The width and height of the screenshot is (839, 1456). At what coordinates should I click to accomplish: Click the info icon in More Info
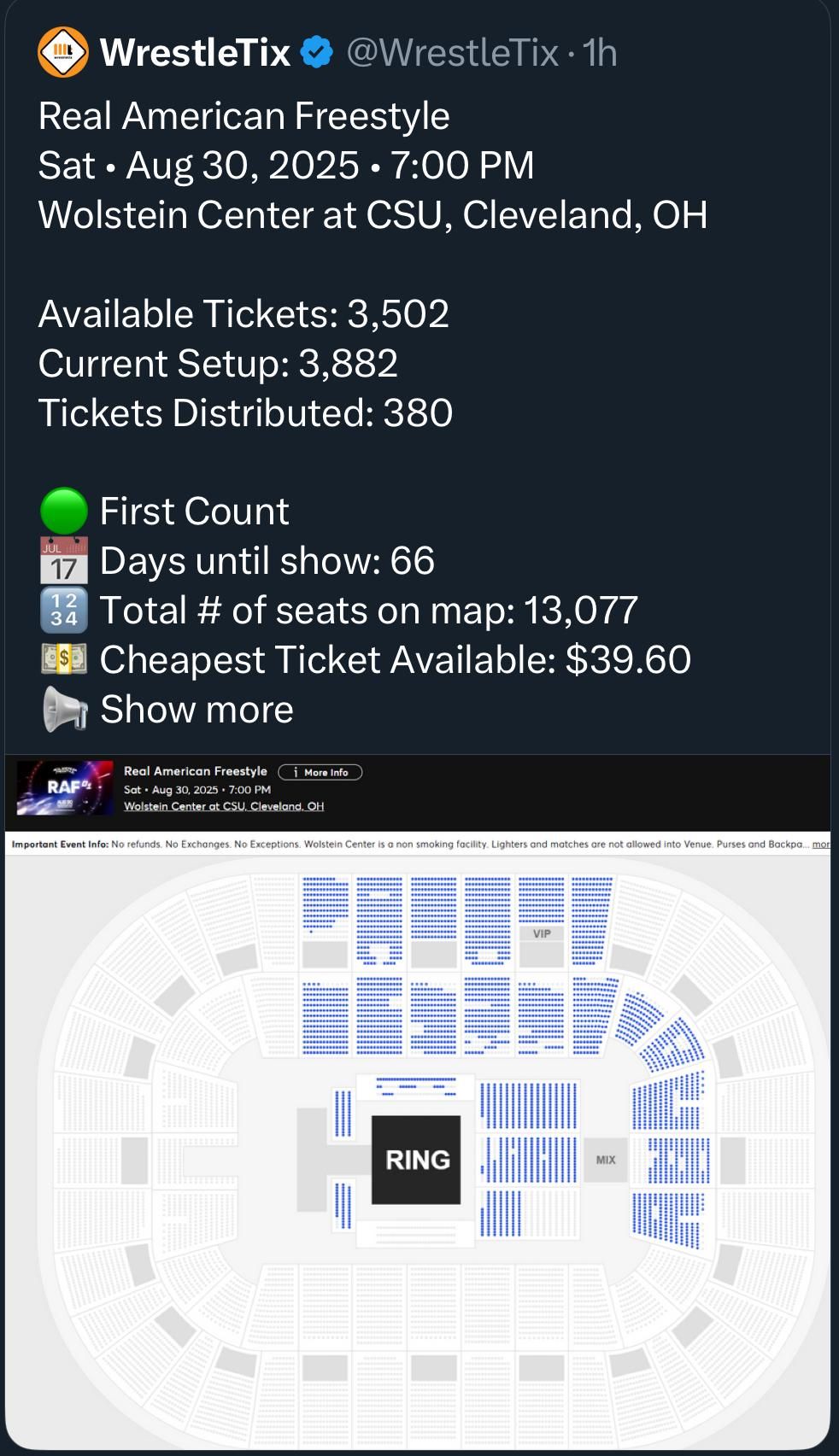point(295,772)
